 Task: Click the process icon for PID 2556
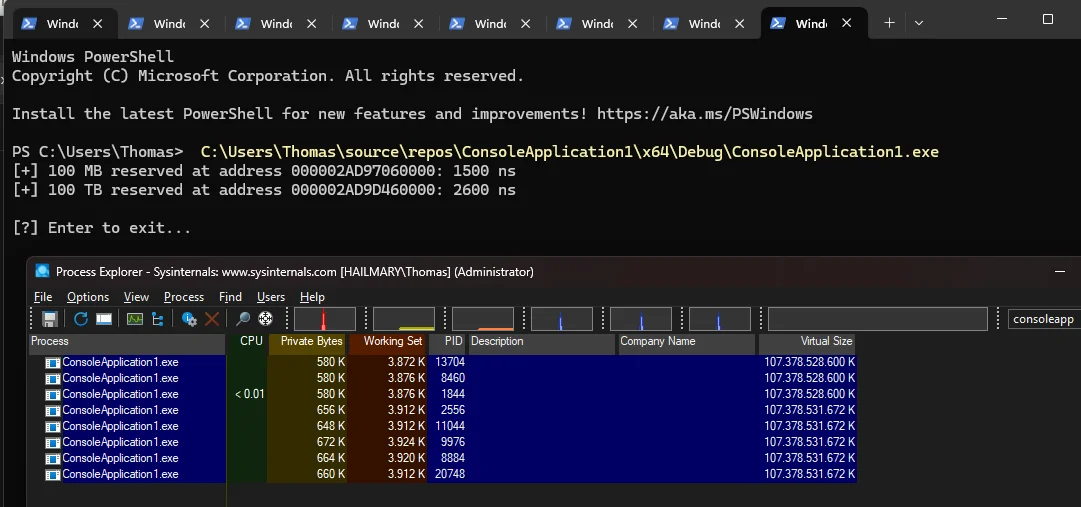(52, 410)
